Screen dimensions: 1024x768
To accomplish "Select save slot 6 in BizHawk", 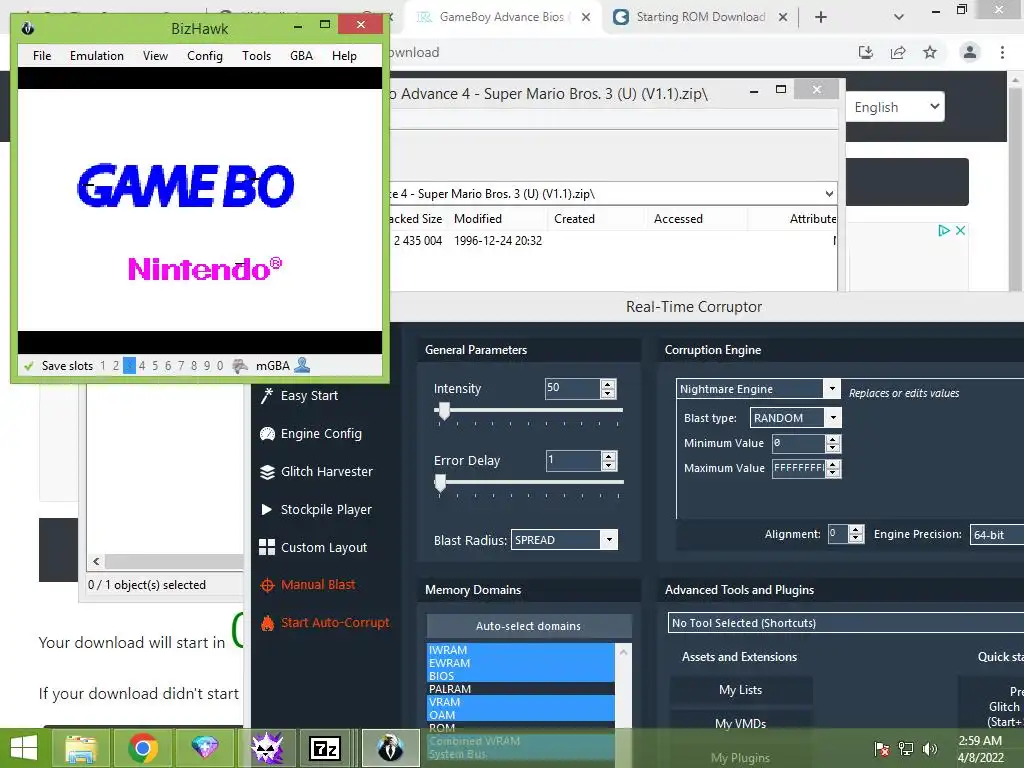I will click(168, 366).
